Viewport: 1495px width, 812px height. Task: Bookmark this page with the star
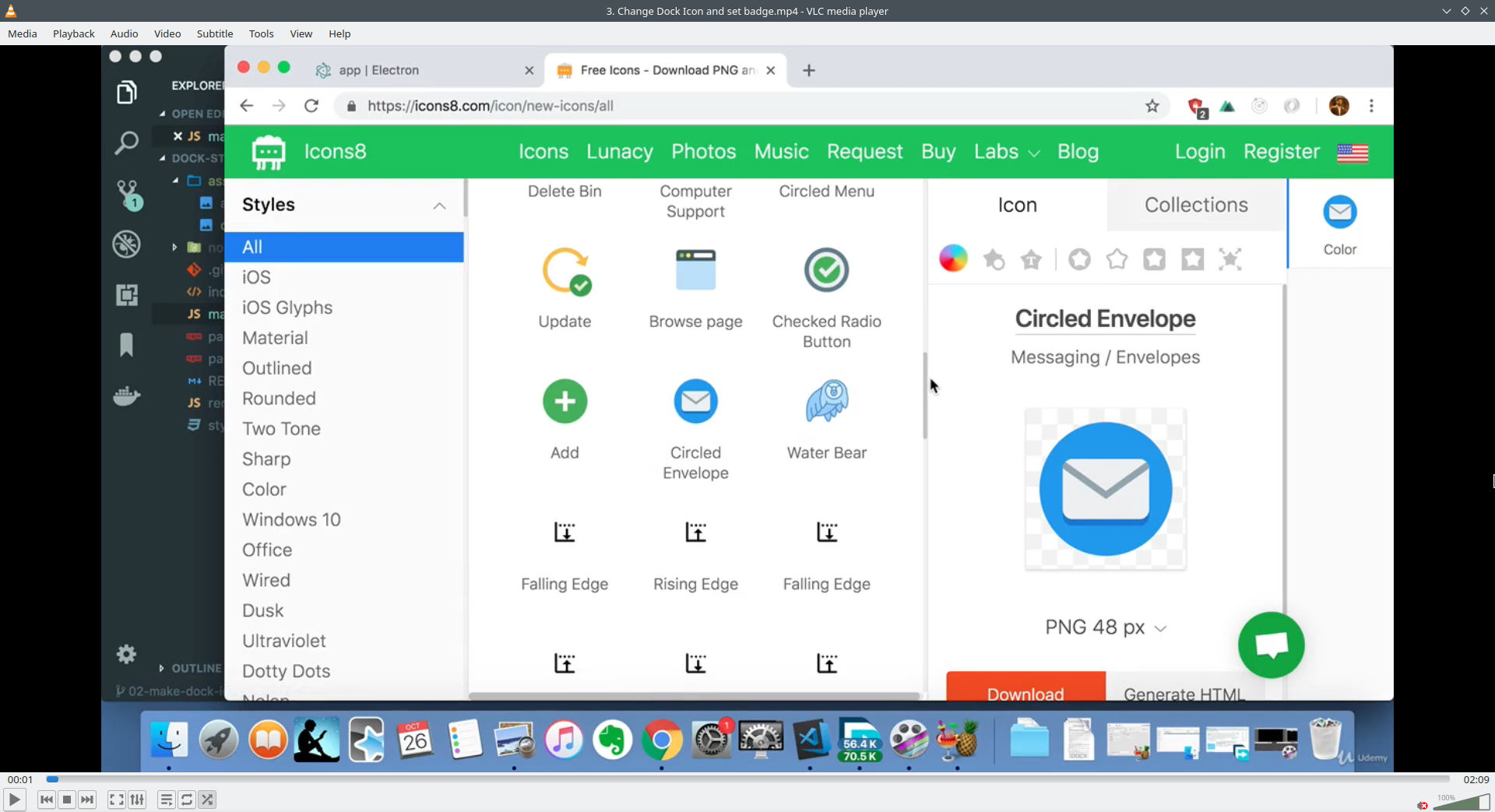coord(1152,106)
